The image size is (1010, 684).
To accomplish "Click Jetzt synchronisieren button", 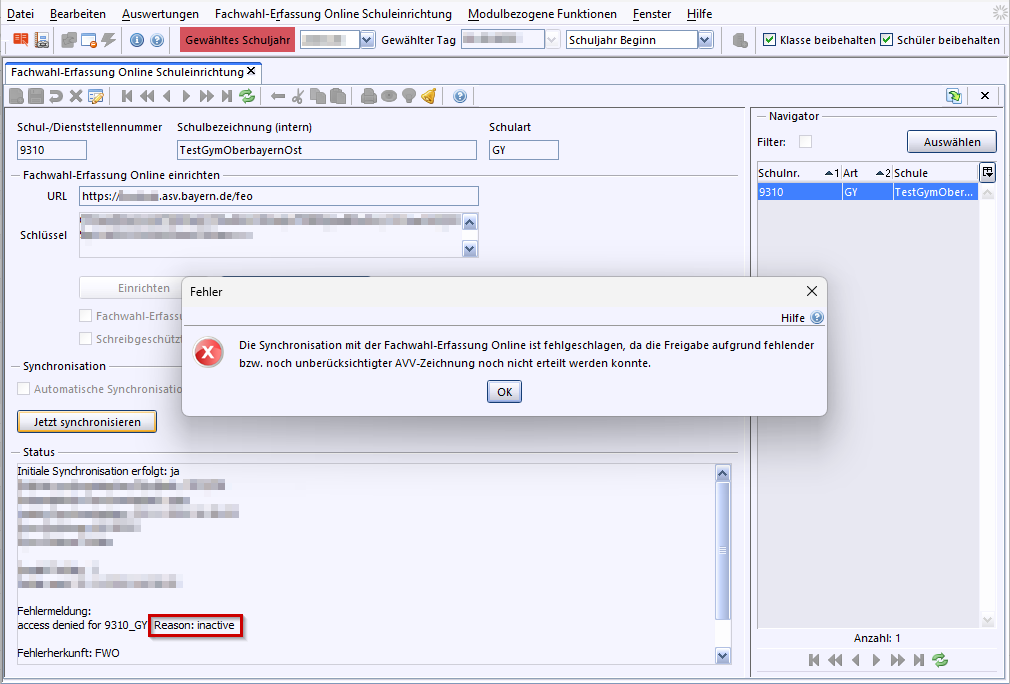I will (x=87, y=422).
